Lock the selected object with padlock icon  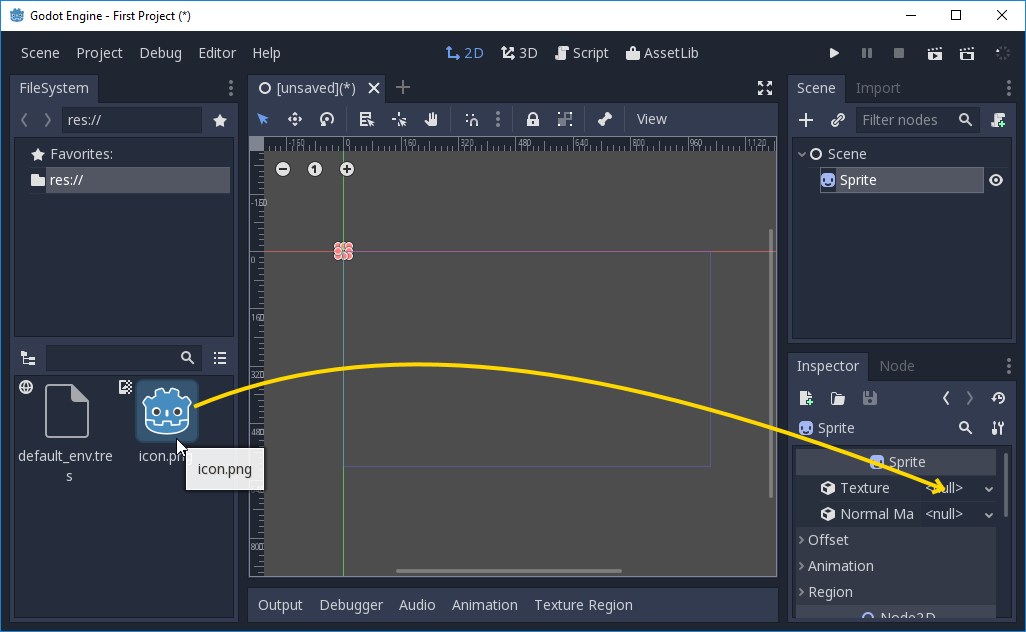533,119
